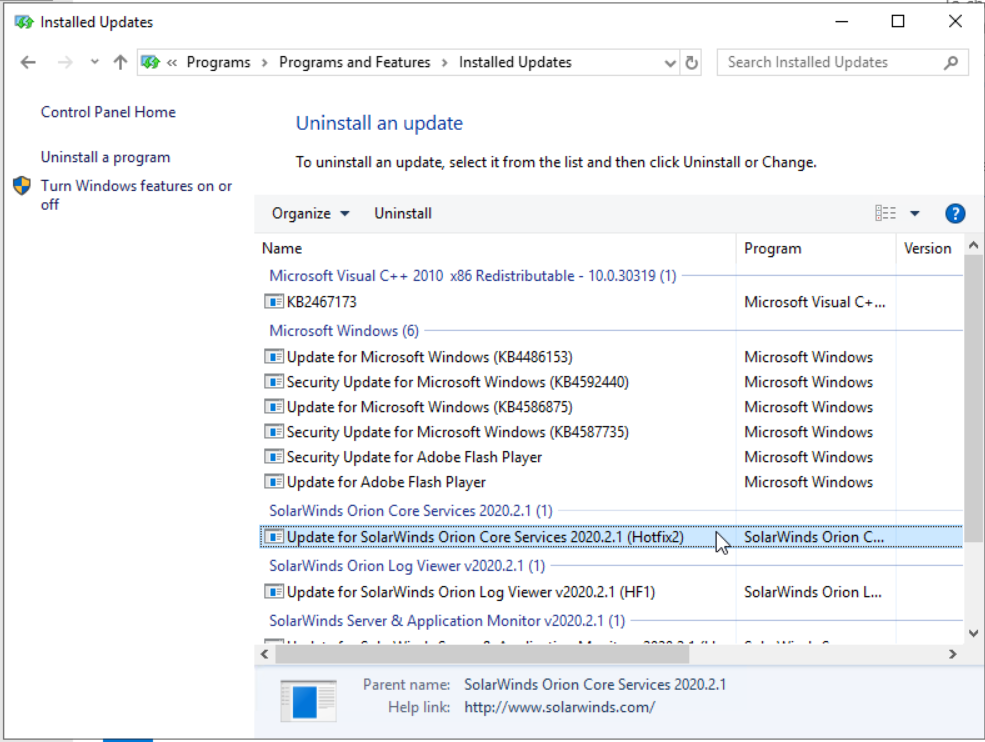This screenshot has height=742, width=985.
Task: Collapse the Microsoft Windows (6) group
Action: [344, 330]
